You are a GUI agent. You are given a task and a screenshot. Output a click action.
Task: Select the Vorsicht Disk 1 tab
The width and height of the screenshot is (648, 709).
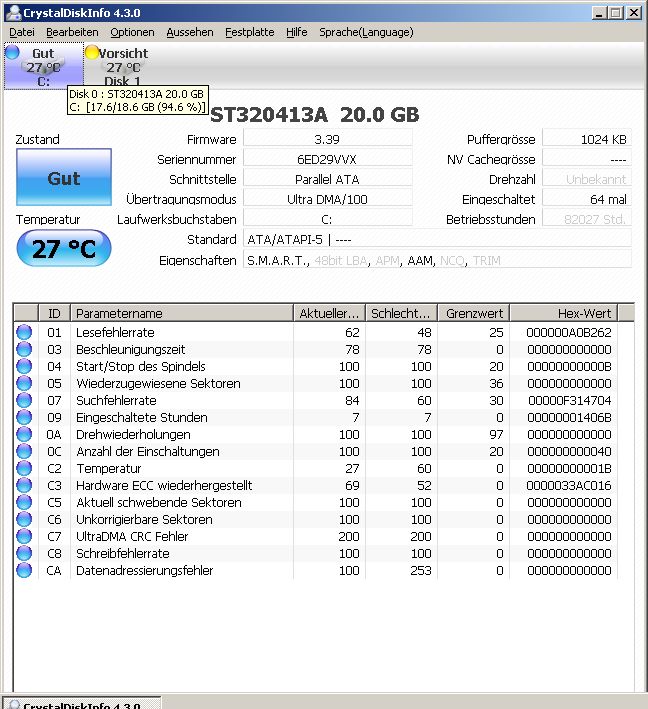[123, 67]
